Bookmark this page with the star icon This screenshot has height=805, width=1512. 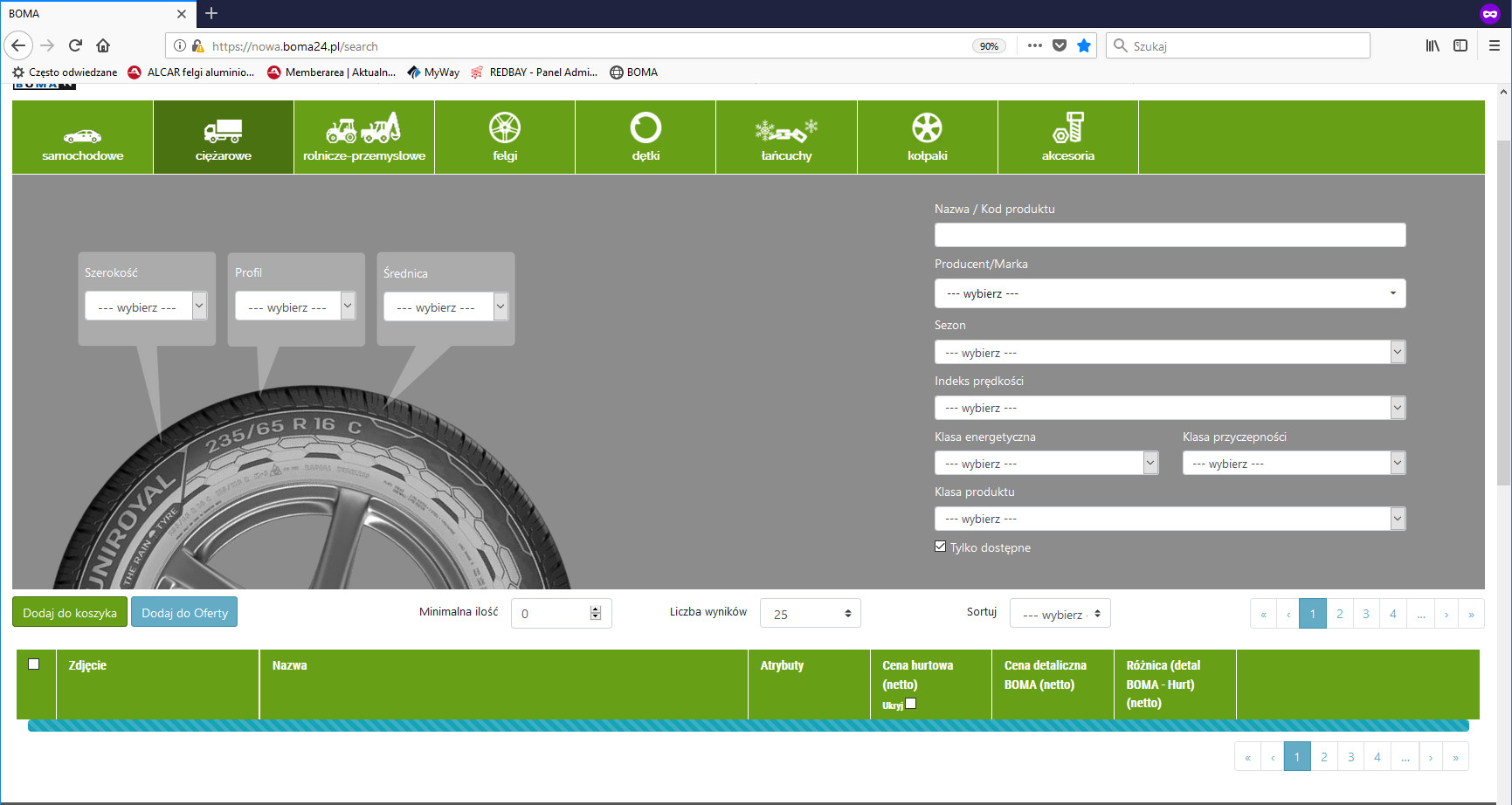1084,46
